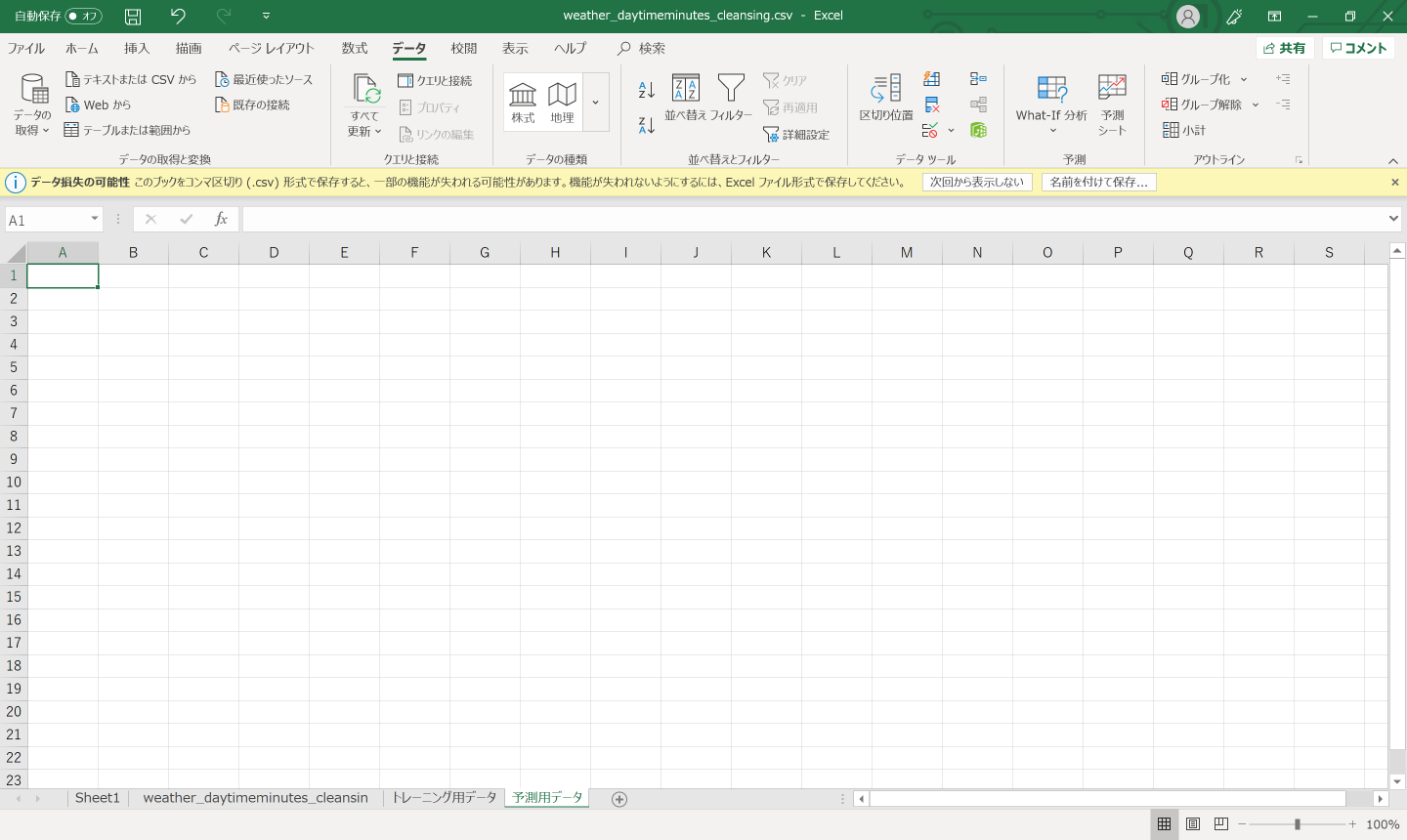
Task: Expand data types gallery arrow
Action: click(x=596, y=102)
